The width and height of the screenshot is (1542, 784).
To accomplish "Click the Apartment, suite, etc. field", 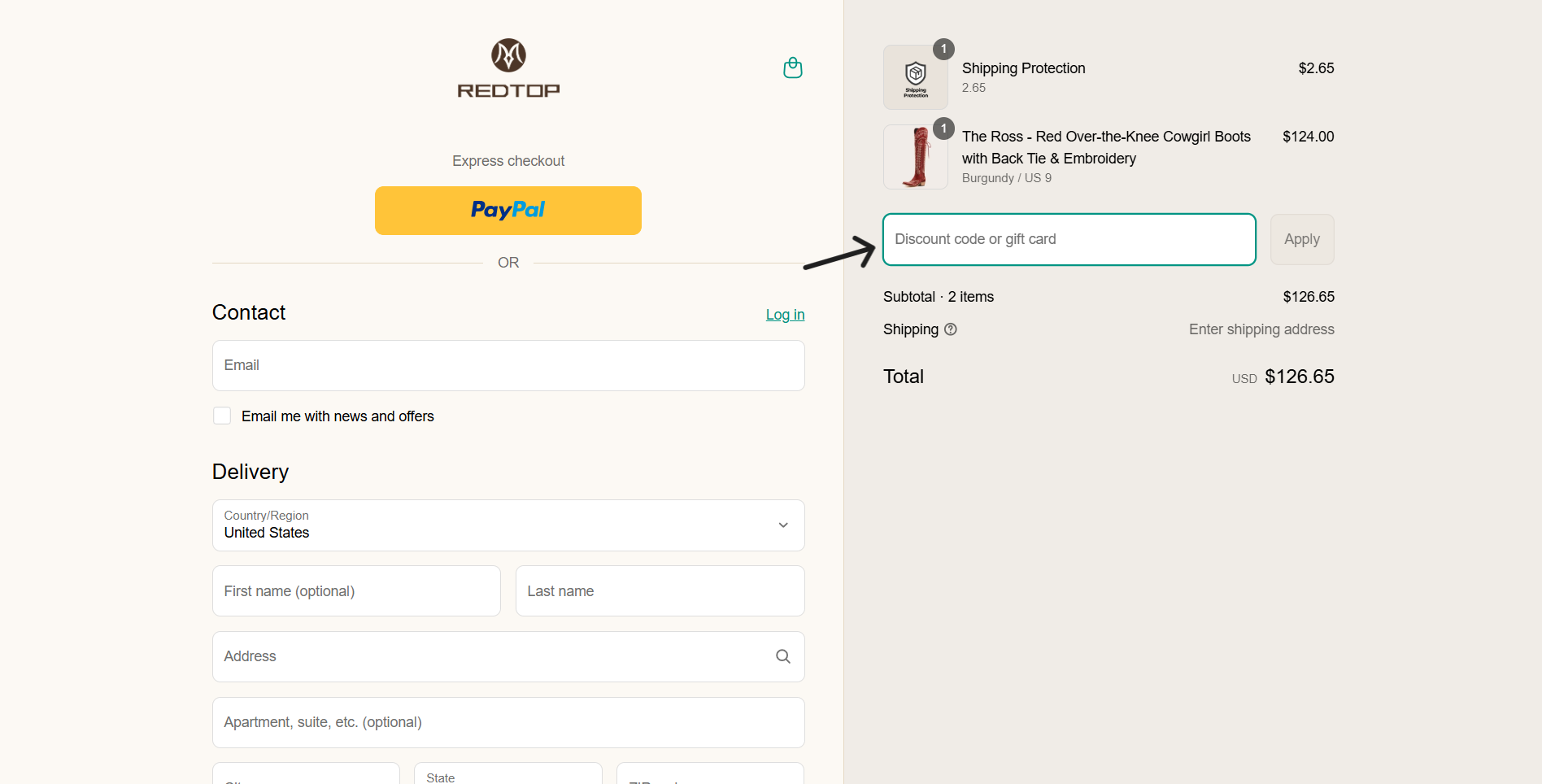I will (508, 722).
